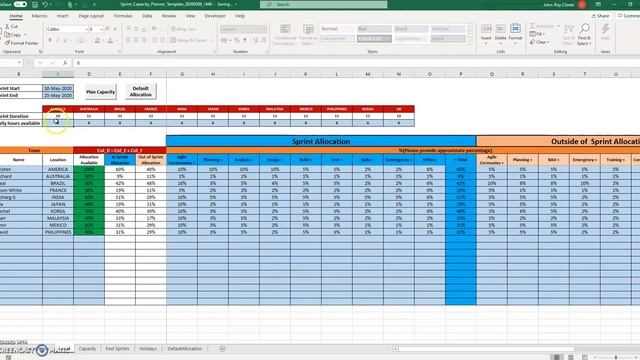Select the MALAYSIA location cell in team table

point(58,218)
